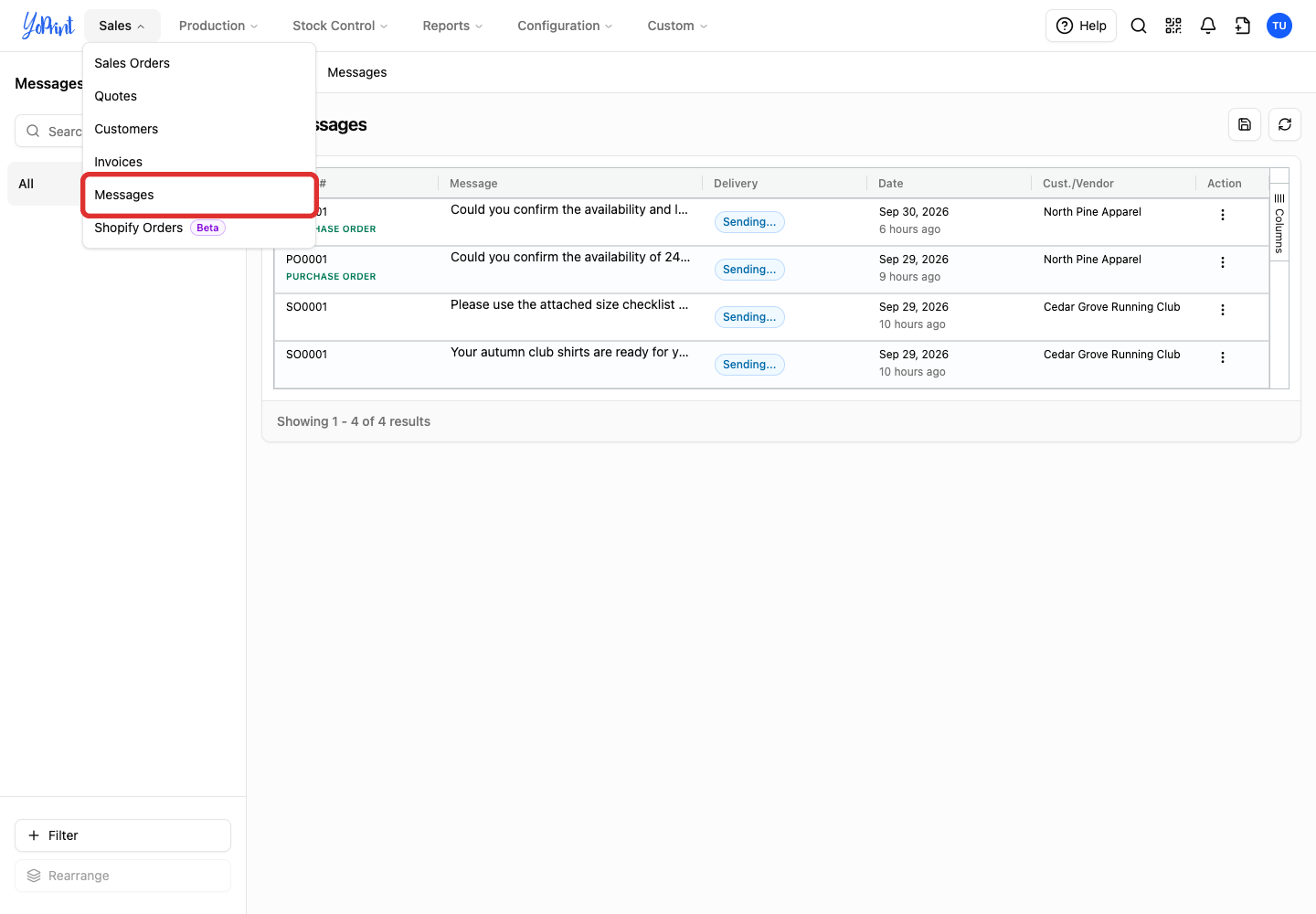The width and height of the screenshot is (1316, 914).
Task: Click the Rearrange button
Action: (x=122, y=876)
